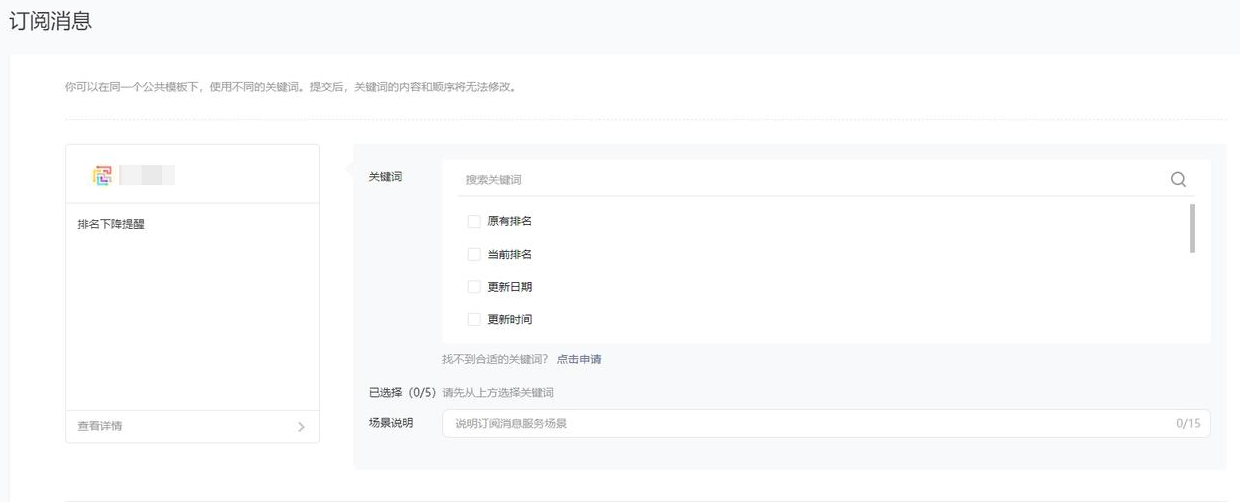The image size is (1240, 502).
Task: Click the colorful mini program logo
Action: tap(102, 176)
